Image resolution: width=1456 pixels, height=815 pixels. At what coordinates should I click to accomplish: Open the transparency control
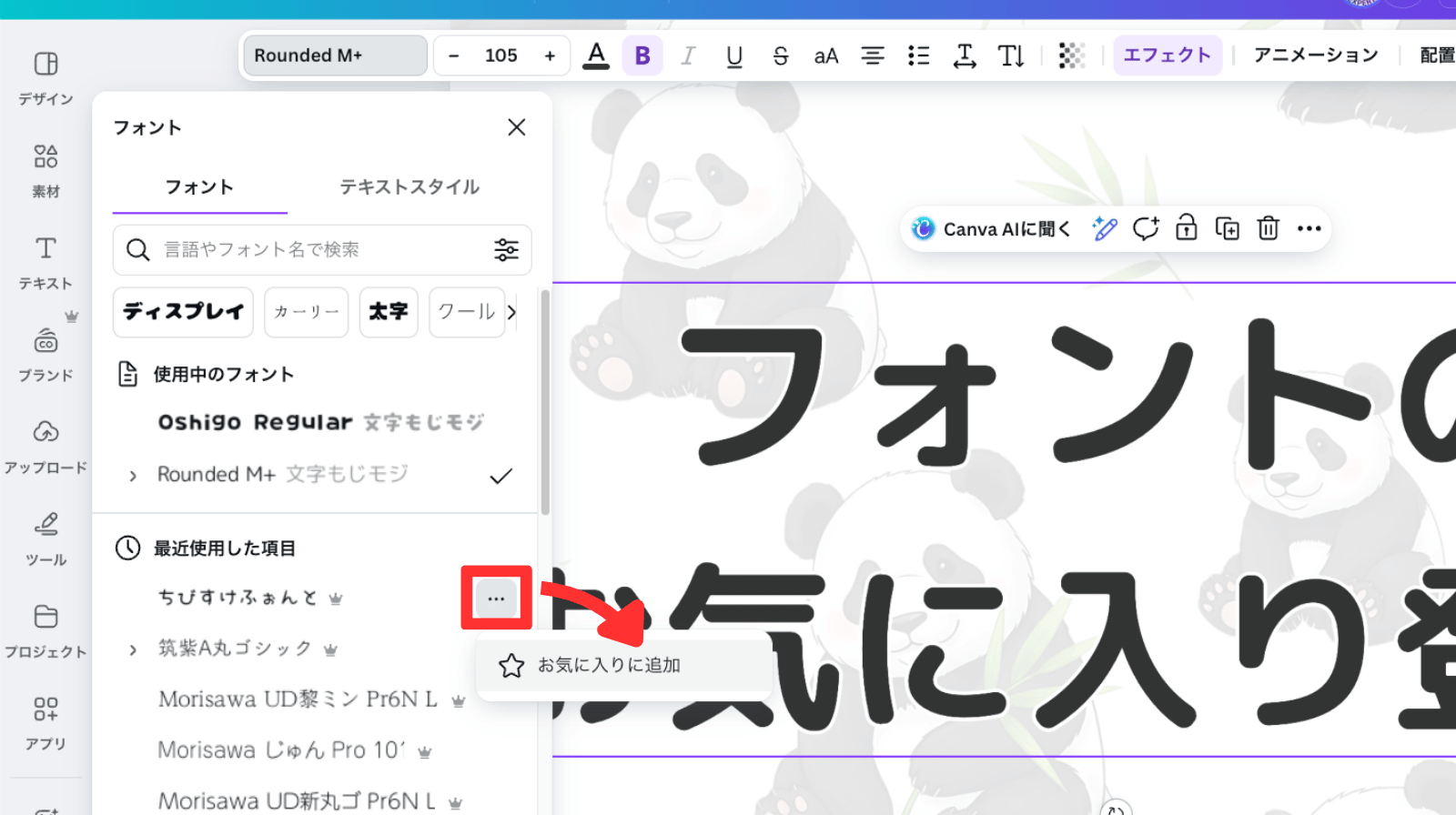coord(1072,55)
